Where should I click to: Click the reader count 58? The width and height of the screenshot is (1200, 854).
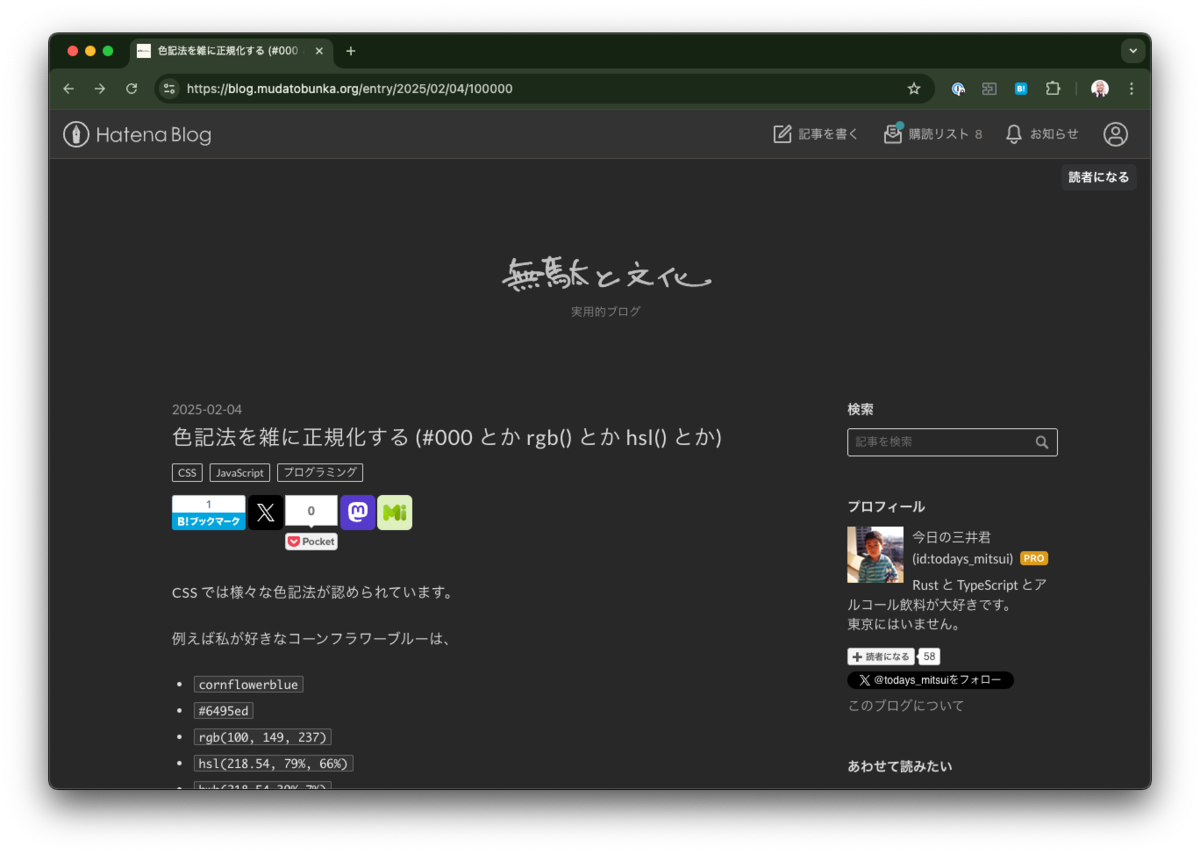pyautogui.click(x=929, y=656)
